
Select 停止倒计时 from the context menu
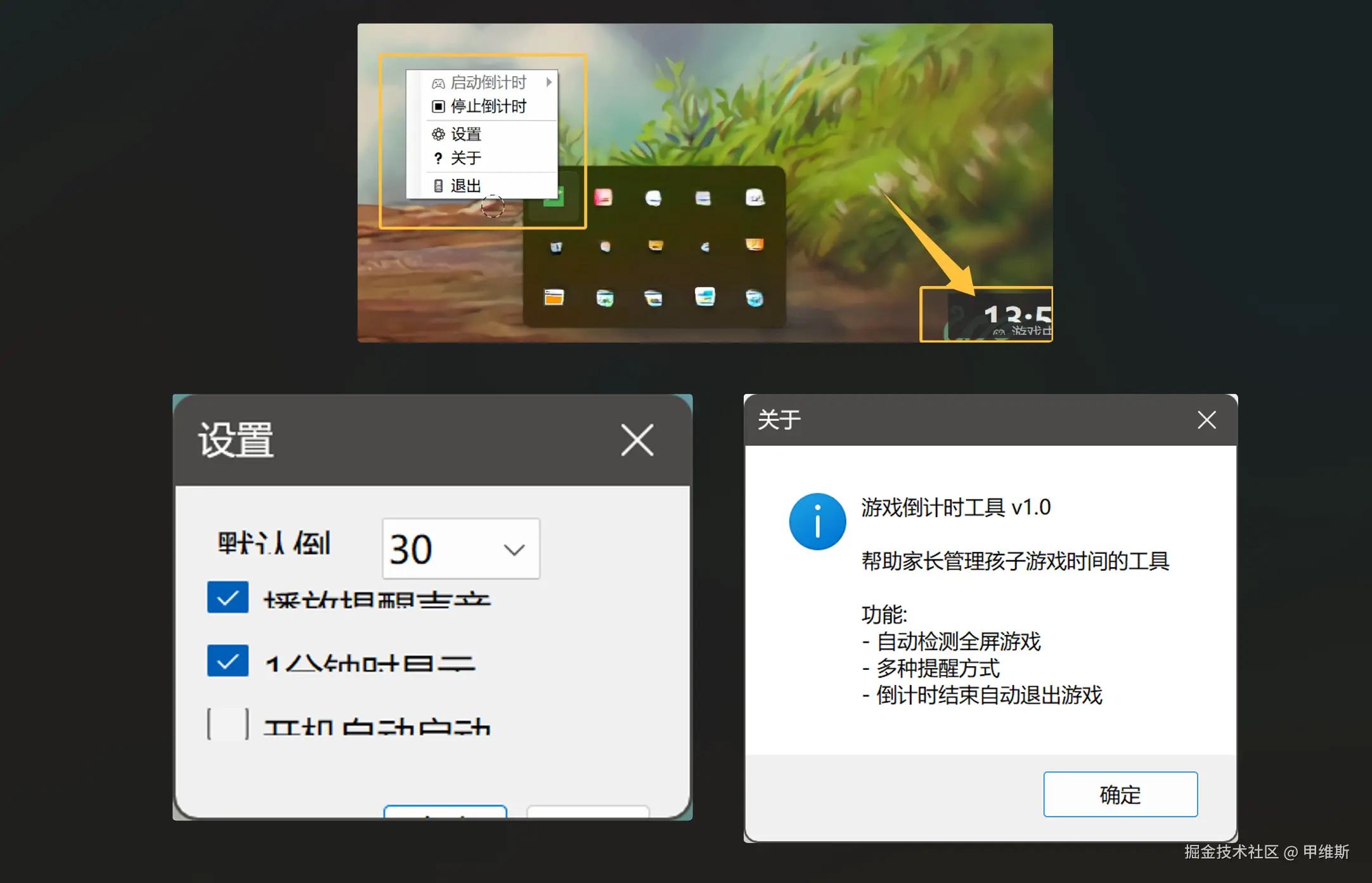(487, 107)
